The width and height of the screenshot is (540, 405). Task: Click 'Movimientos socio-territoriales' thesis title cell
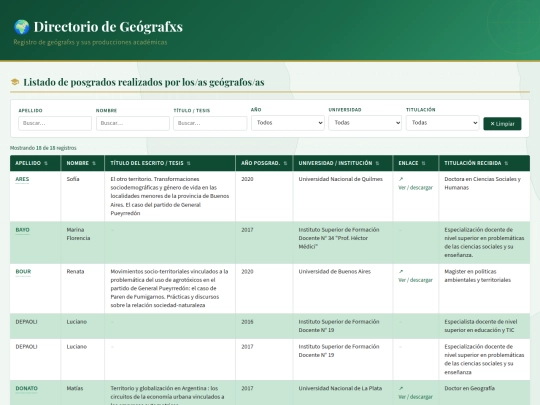coord(169,288)
